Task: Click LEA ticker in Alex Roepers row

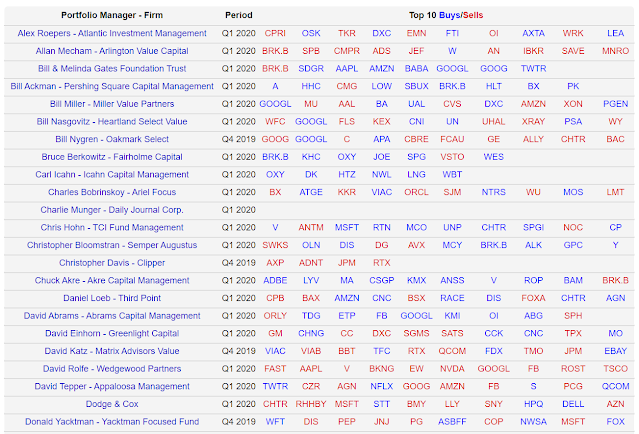Action: [x=615, y=33]
